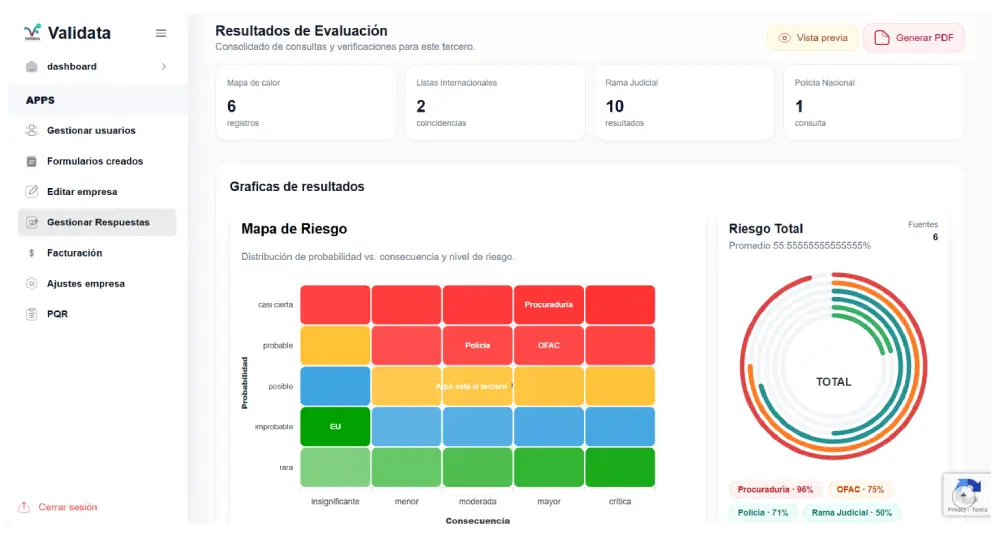Click the Editar empresa pencil icon
1000x559 pixels.
(31, 191)
